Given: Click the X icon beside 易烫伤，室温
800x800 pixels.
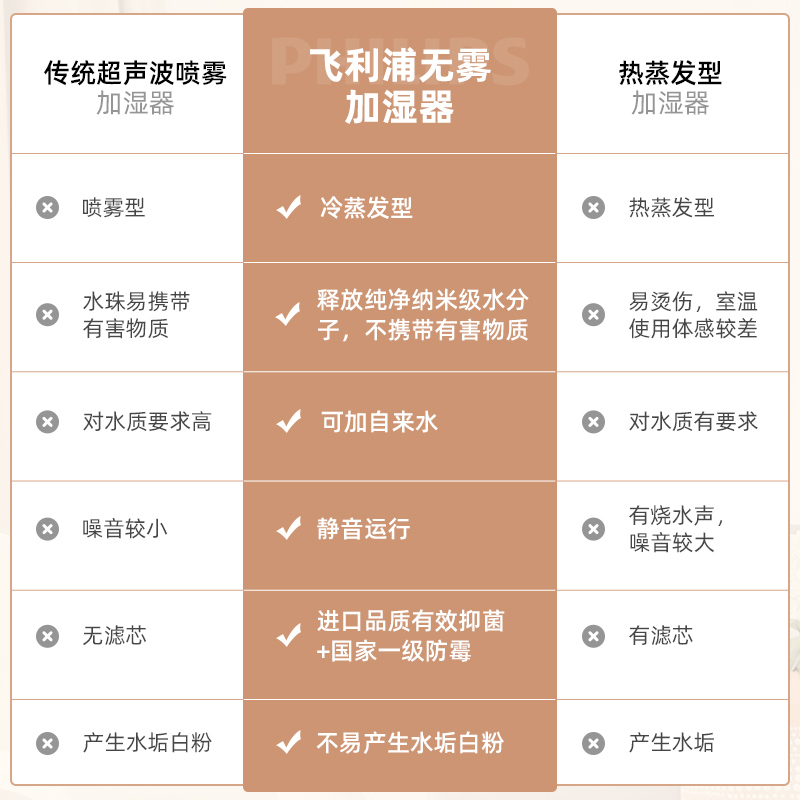Looking at the screenshot, I should point(594,315).
